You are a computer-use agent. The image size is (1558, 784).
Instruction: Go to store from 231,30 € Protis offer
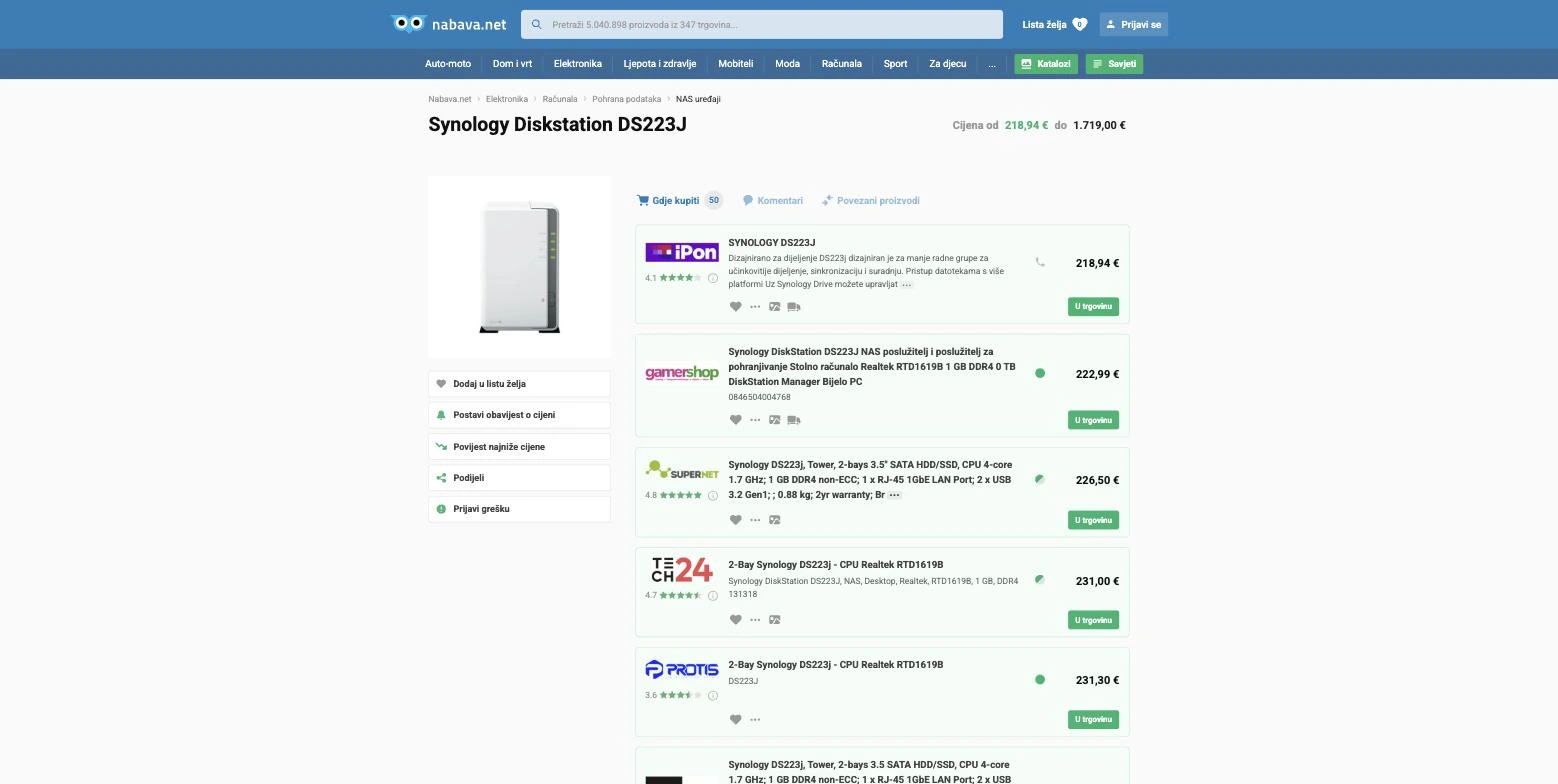point(1093,719)
